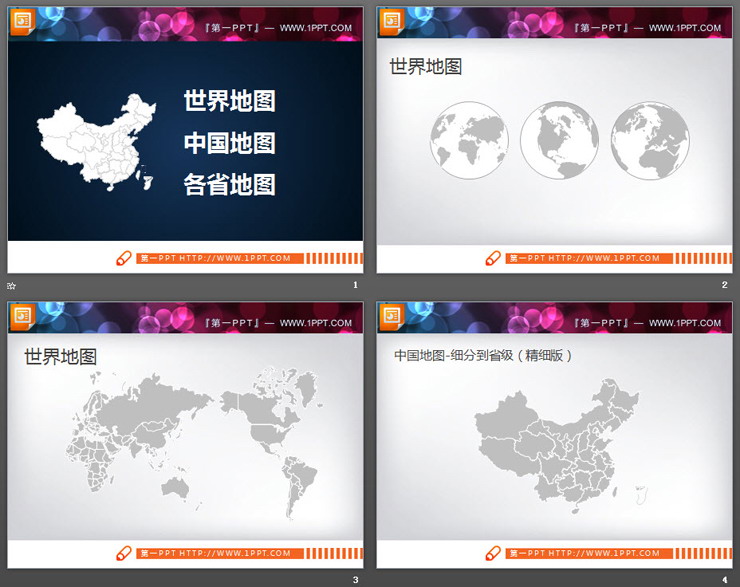This screenshot has width=740, height=587.
Task: Click slide number 3 label
Action: click(355, 579)
